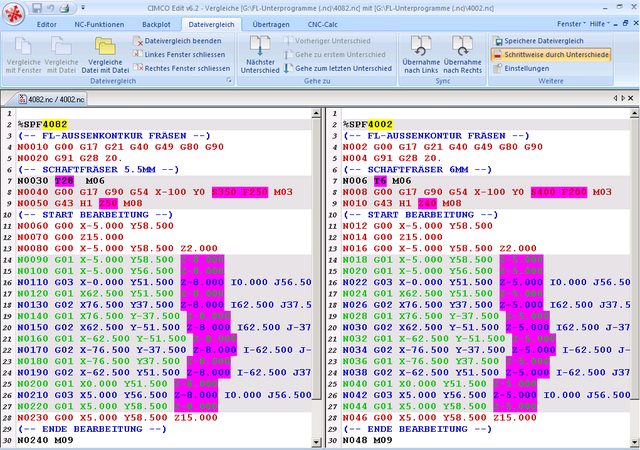Click line N014 G00 Z15.000 in right pane
Viewport: 640px width, 450px height.
[393, 237]
